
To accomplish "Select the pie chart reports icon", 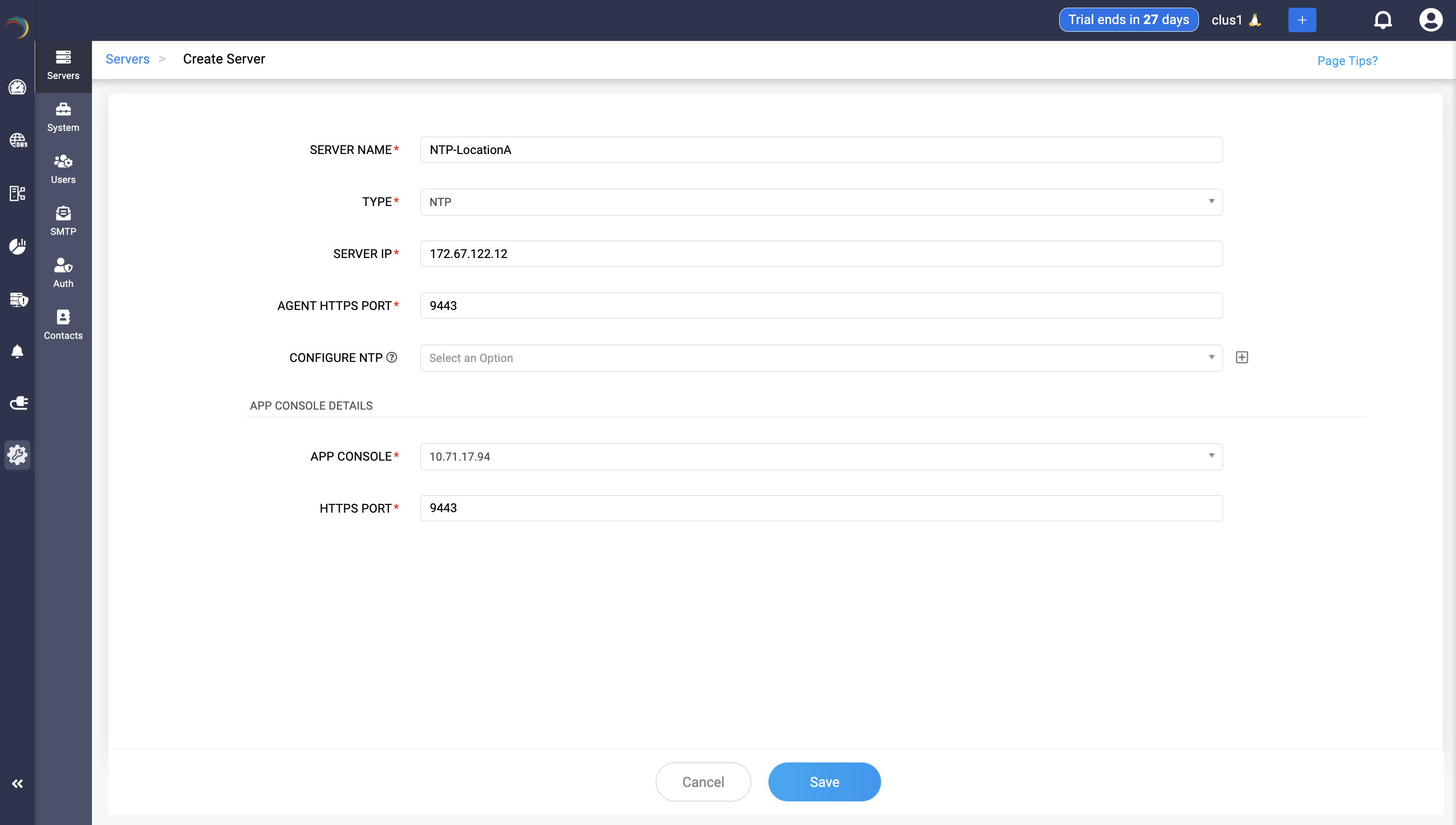I will 17,246.
